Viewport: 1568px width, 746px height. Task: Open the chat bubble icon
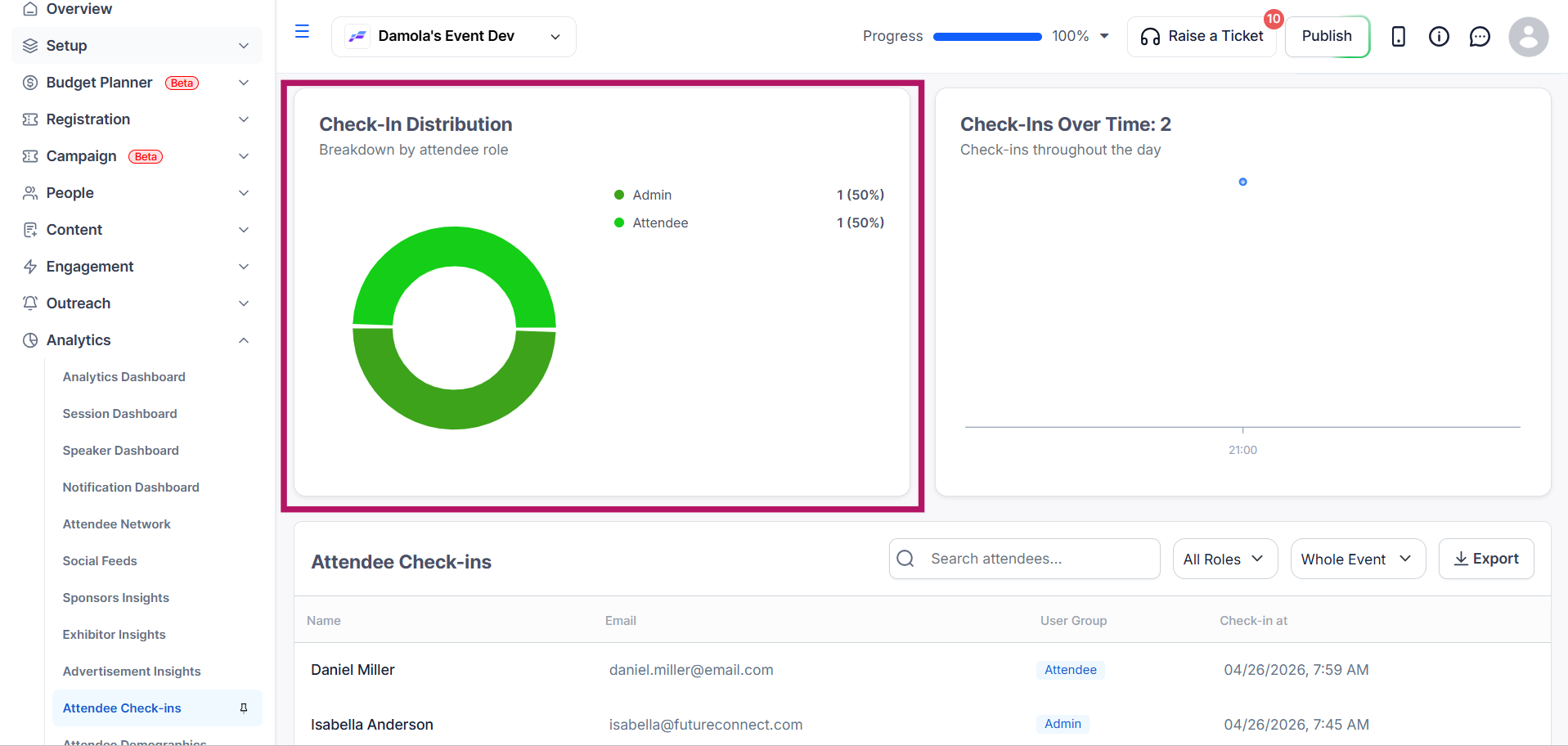tap(1480, 37)
